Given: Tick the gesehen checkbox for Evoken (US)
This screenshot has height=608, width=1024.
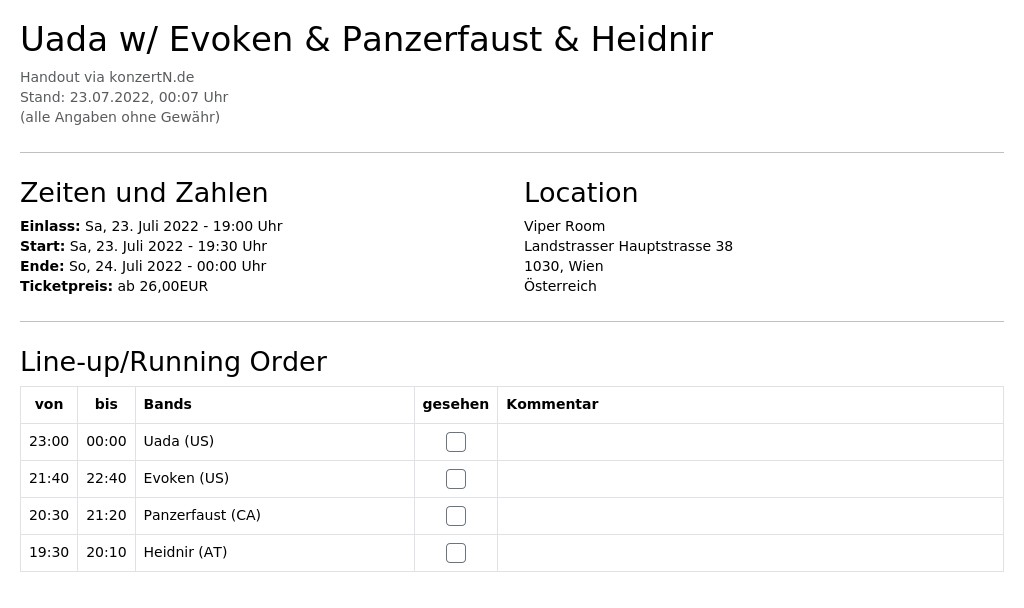Looking at the screenshot, I should coord(456,479).
